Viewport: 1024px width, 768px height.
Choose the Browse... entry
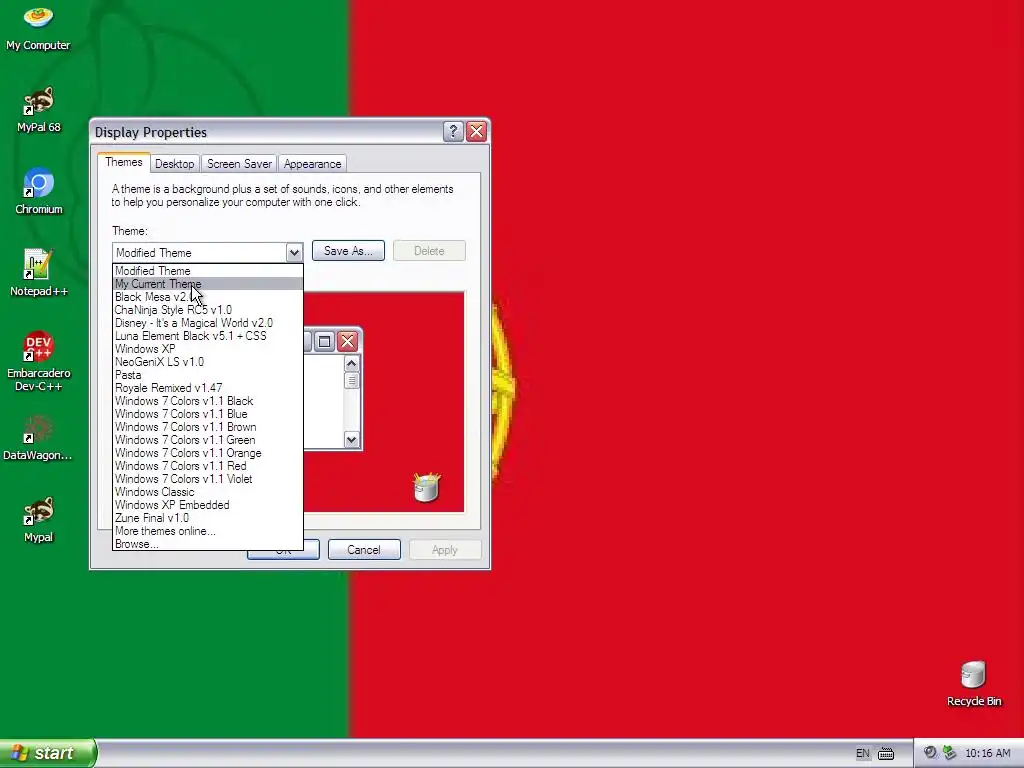[x=208, y=544]
